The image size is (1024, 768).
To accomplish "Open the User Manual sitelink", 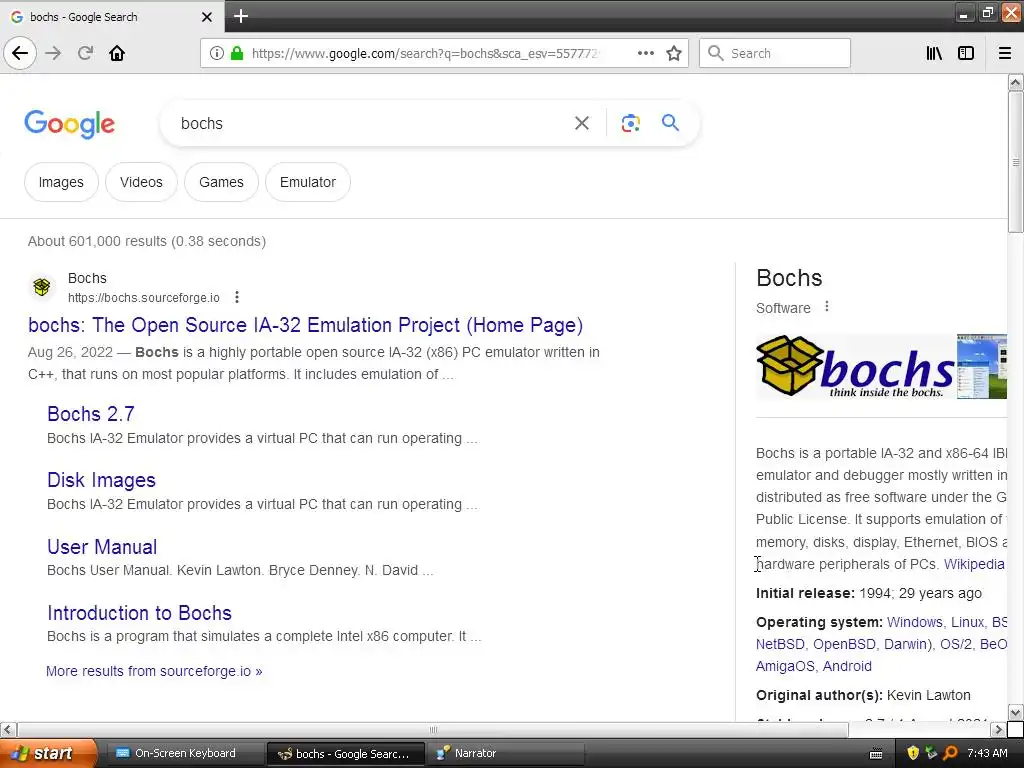I will [102, 547].
